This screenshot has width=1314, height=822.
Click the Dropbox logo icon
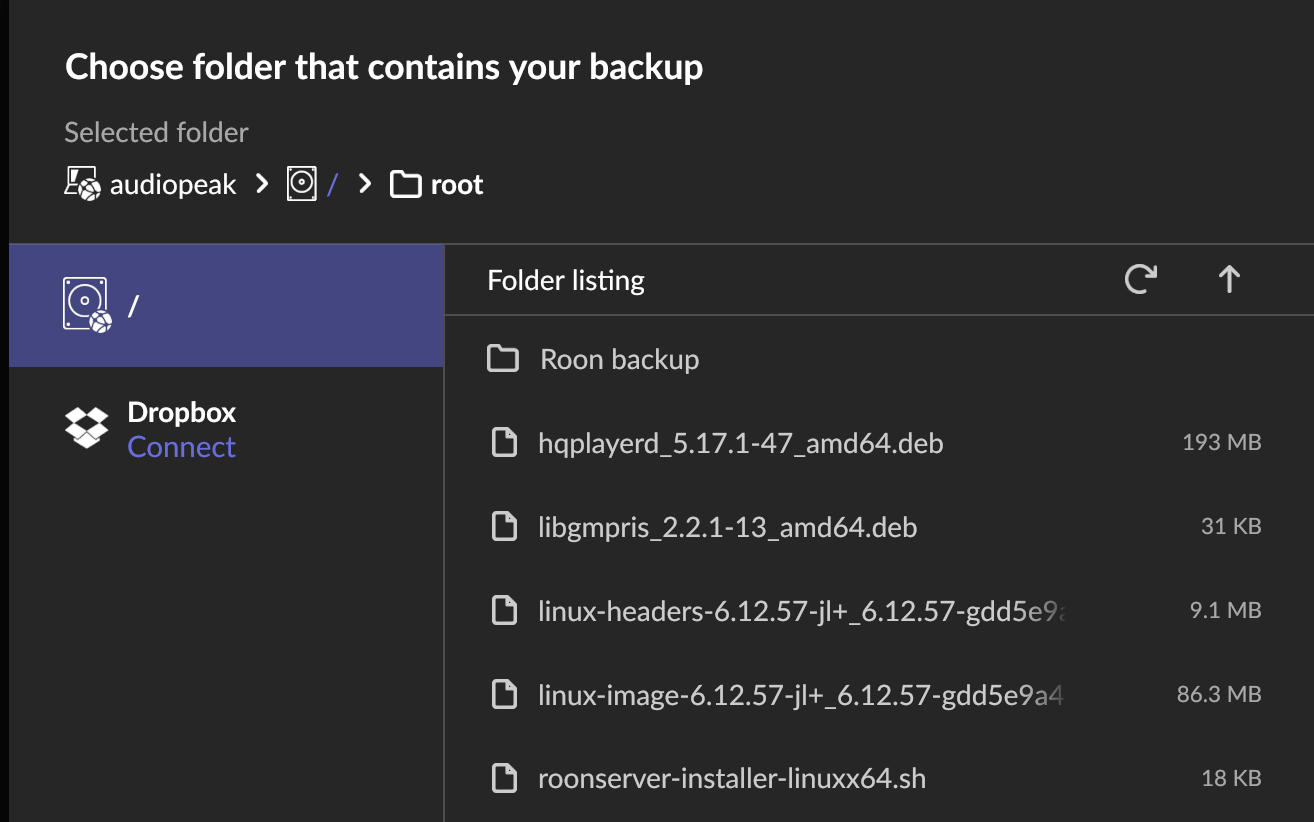point(86,427)
